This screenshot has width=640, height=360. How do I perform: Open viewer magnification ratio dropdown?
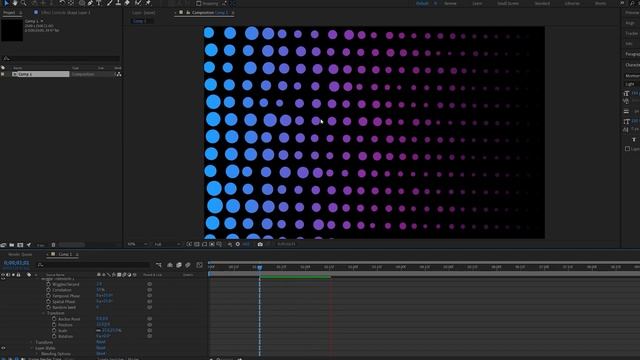138,244
